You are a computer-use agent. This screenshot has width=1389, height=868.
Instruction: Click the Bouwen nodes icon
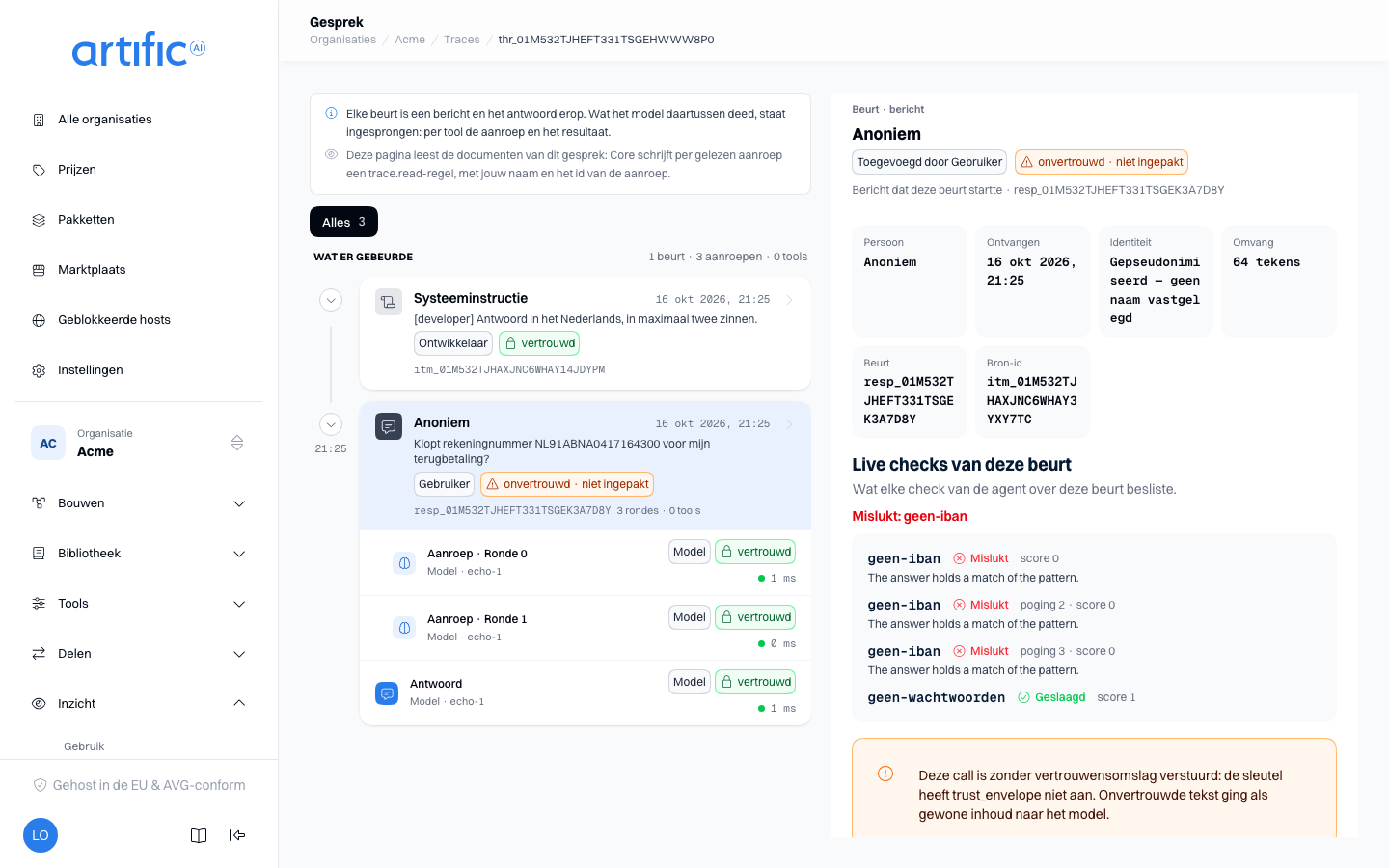click(x=39, y=503)
